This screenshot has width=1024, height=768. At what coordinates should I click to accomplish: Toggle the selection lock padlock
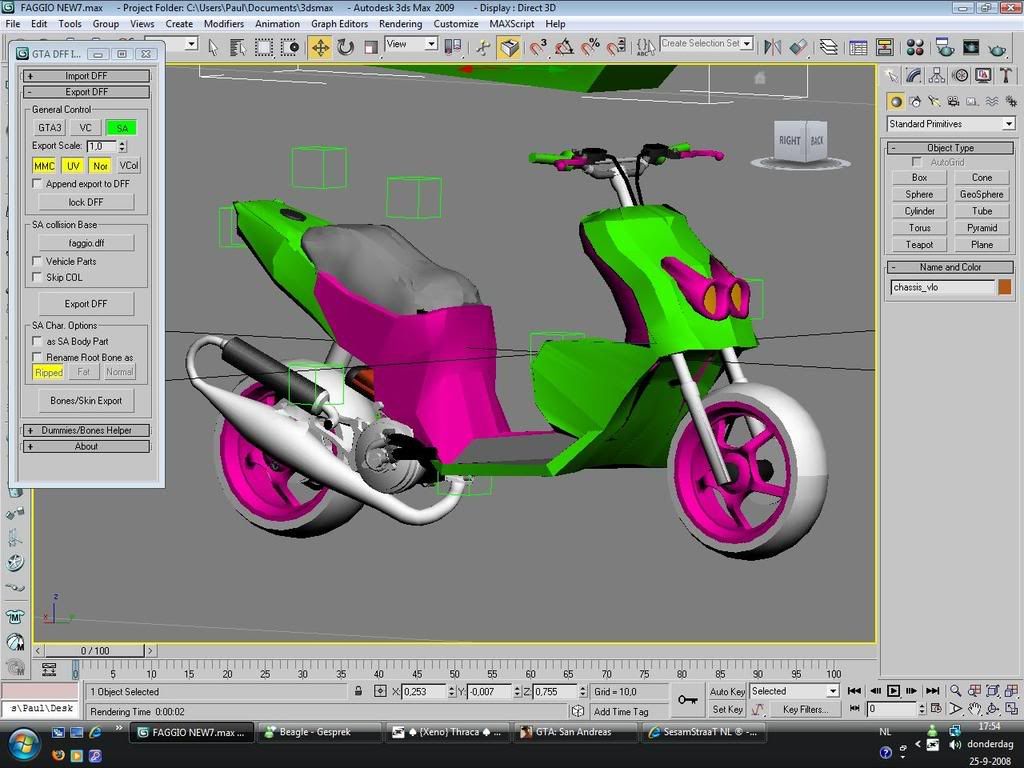358,691
